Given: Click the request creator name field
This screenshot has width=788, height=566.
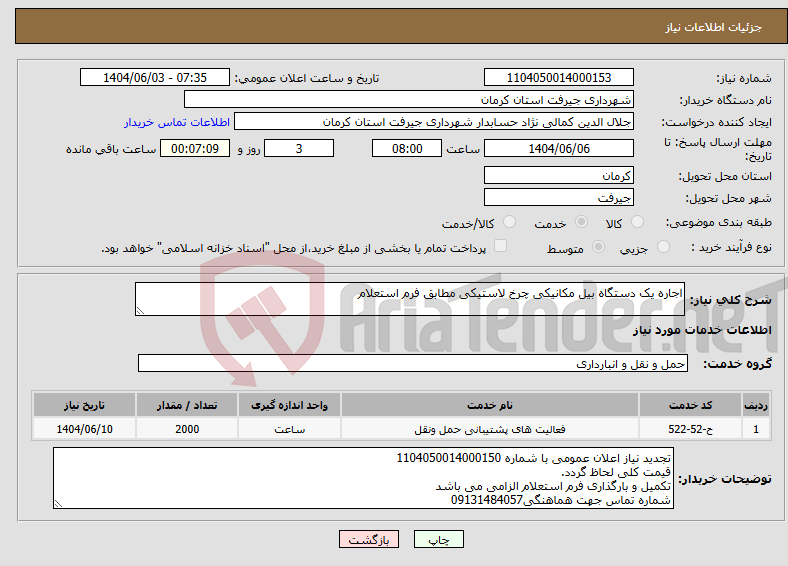Looking at the screenshot, I should coord(434,122).
